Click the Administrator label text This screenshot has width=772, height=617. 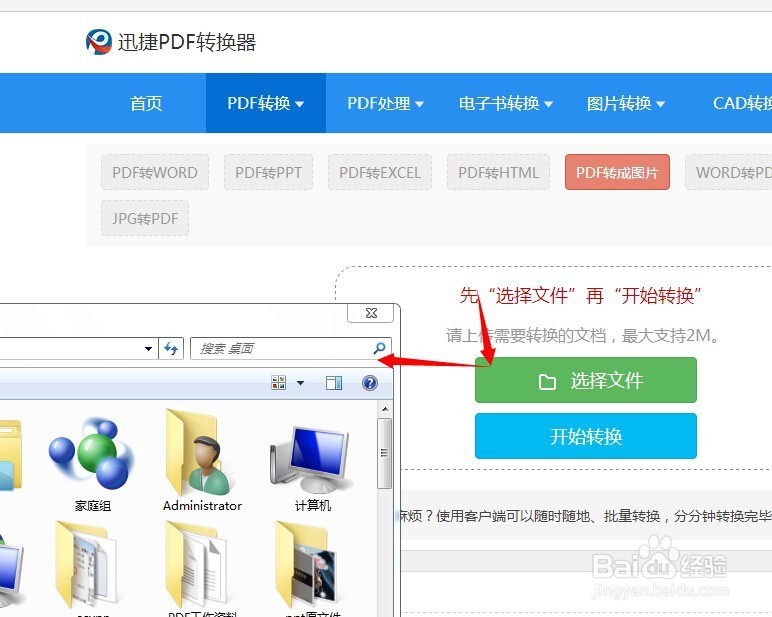(202, 506)
